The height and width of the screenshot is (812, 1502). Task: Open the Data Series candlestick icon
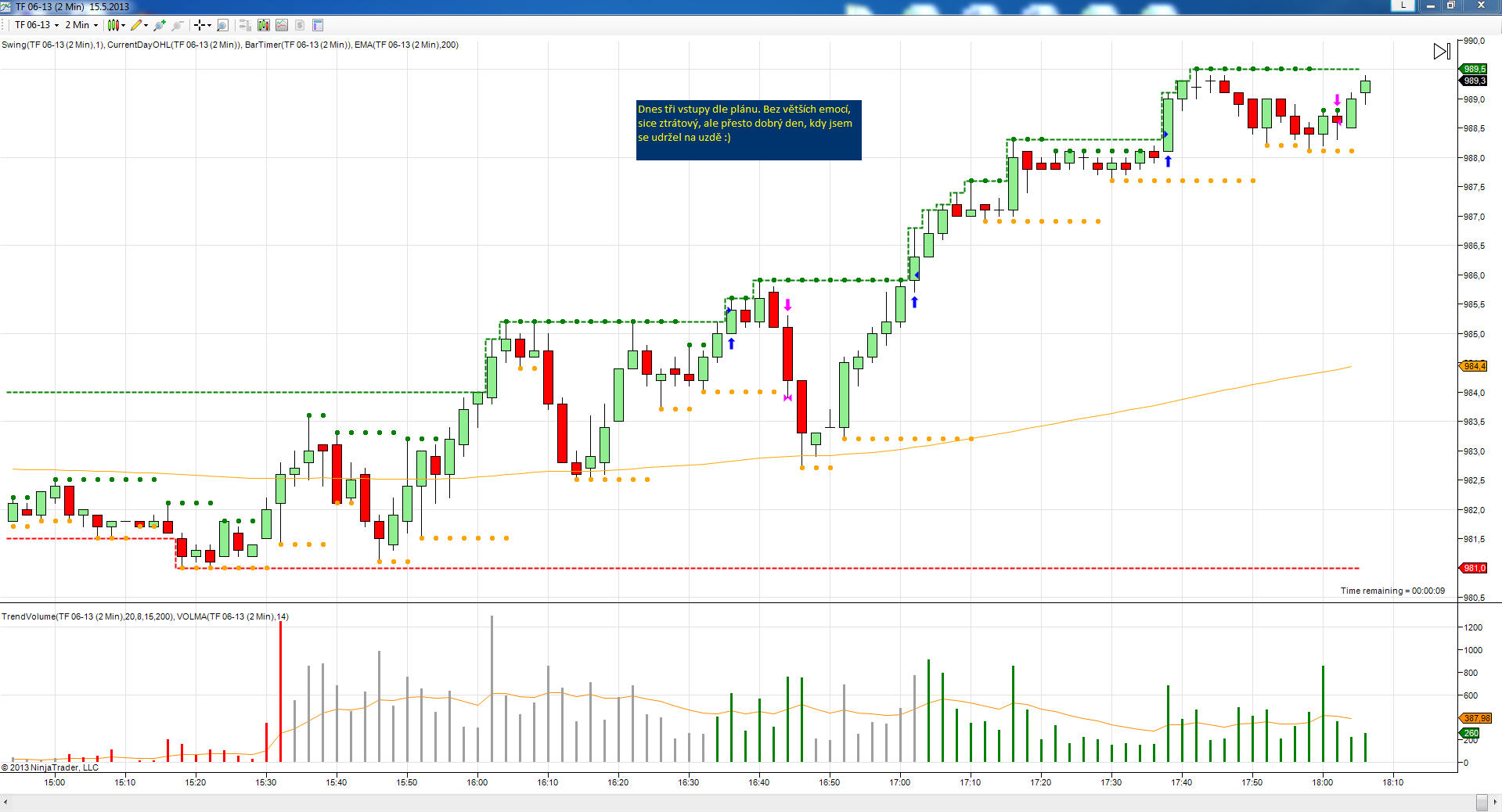click(263, 25)
